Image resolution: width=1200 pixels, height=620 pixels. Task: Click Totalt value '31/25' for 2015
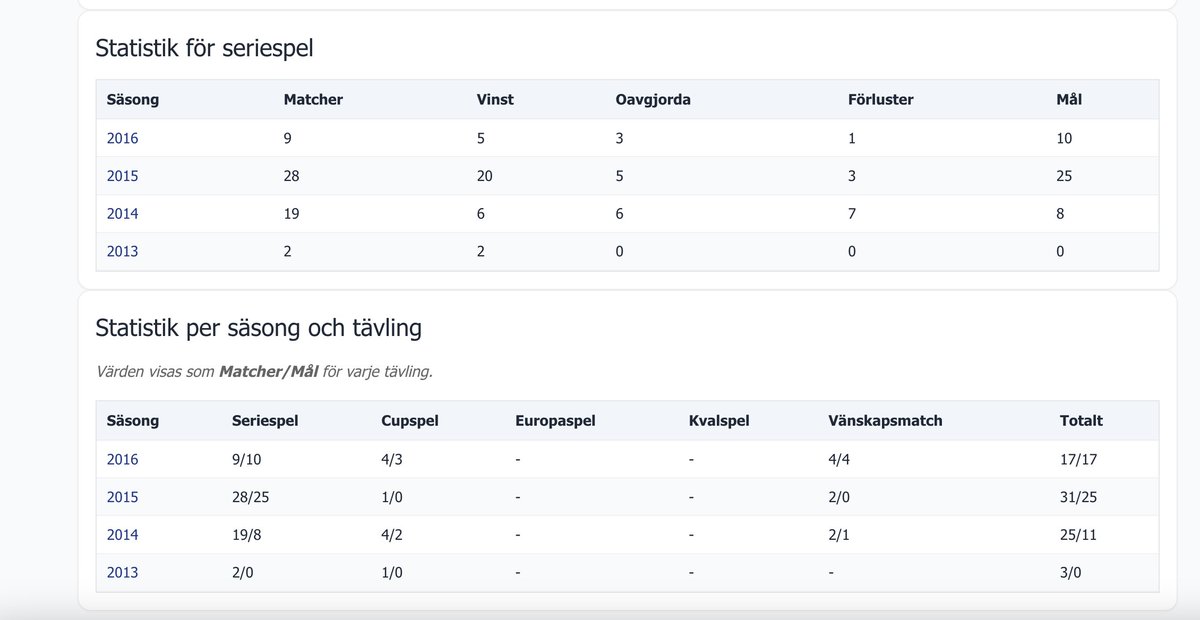[1079, 498]
